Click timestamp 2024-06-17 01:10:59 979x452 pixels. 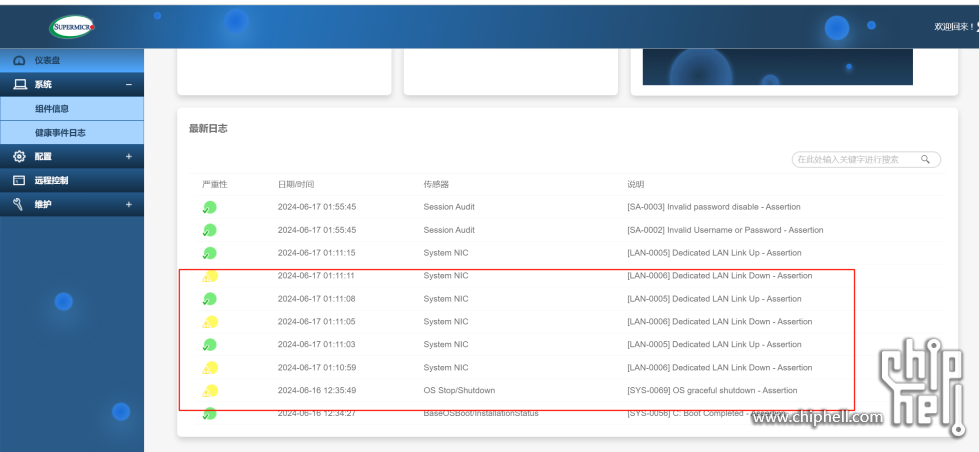pyautogui.click(x=317, y=367)
